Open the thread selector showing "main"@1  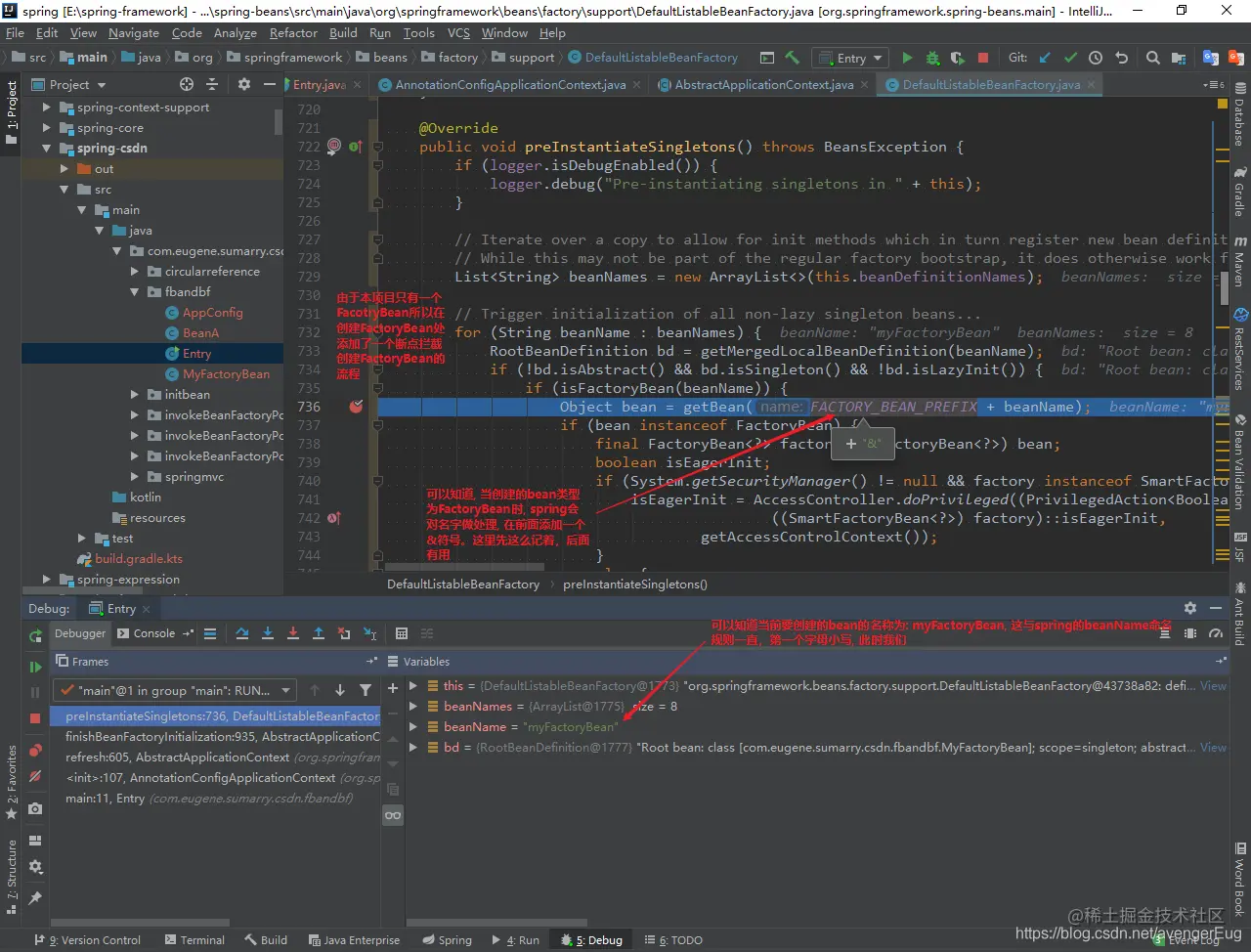point(175,690)
